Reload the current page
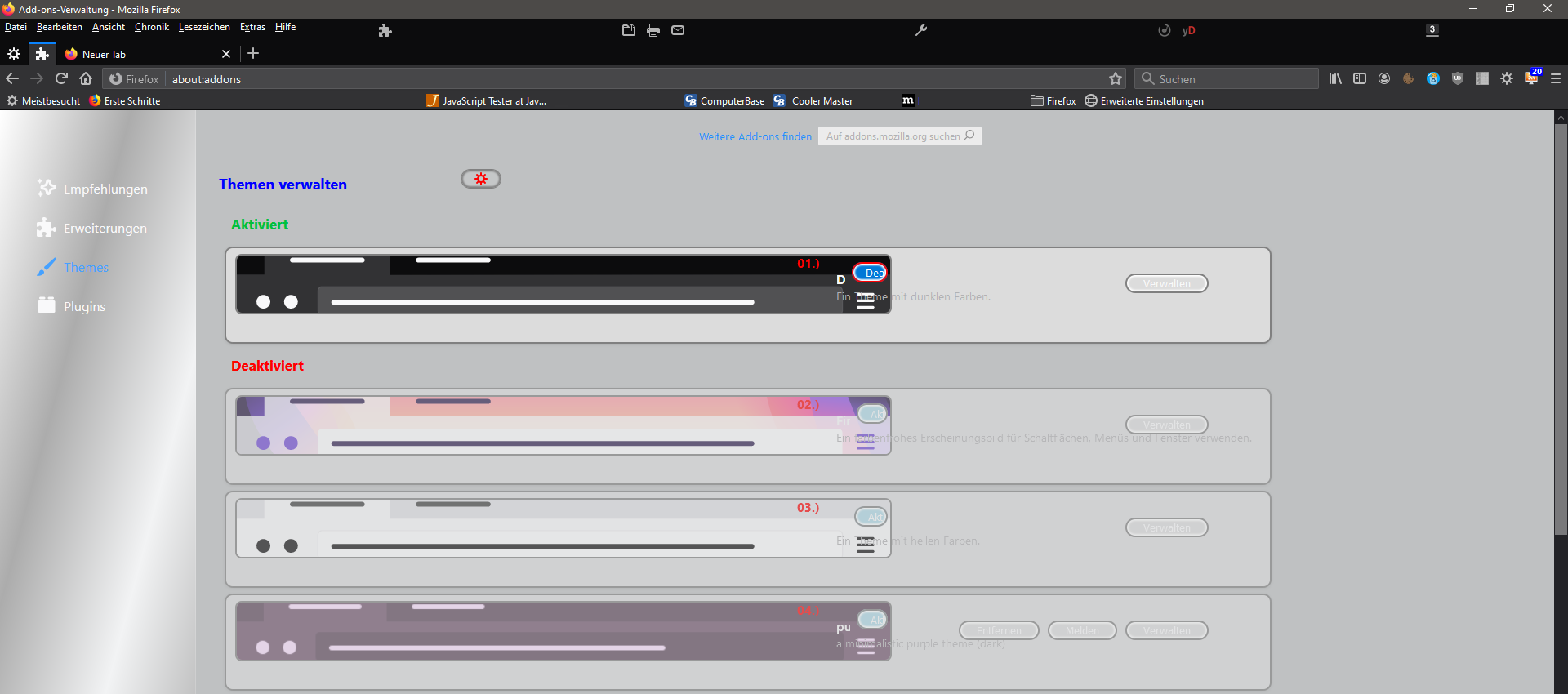The height and width of the screenshot is (694, 1568). click(x=61, y=78)
